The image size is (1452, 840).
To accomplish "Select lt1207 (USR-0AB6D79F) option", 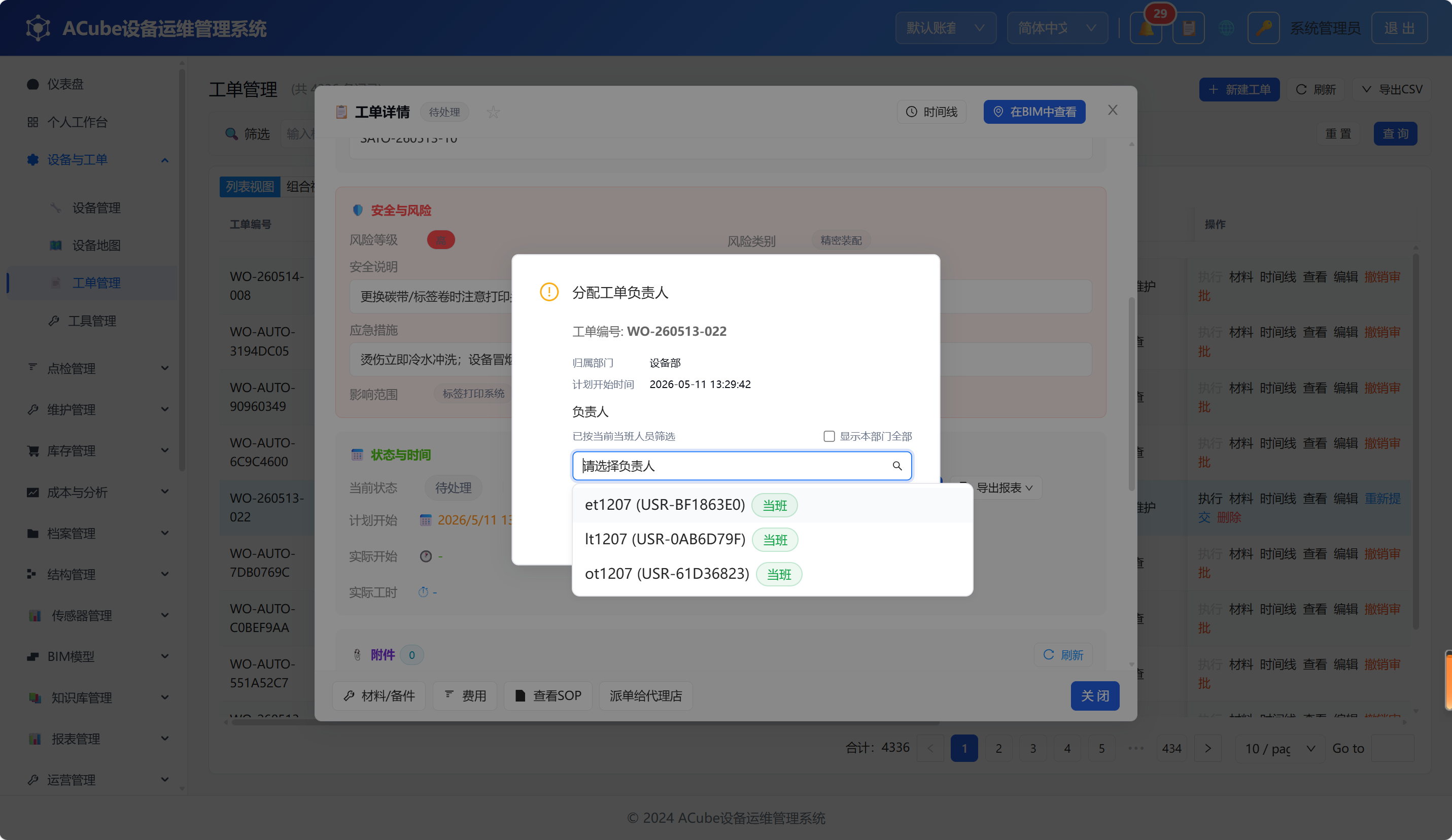I will 772,539.
